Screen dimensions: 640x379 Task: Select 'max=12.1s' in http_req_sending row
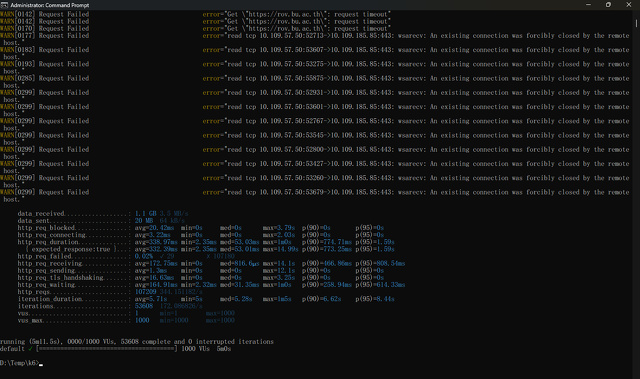(279, 270)
